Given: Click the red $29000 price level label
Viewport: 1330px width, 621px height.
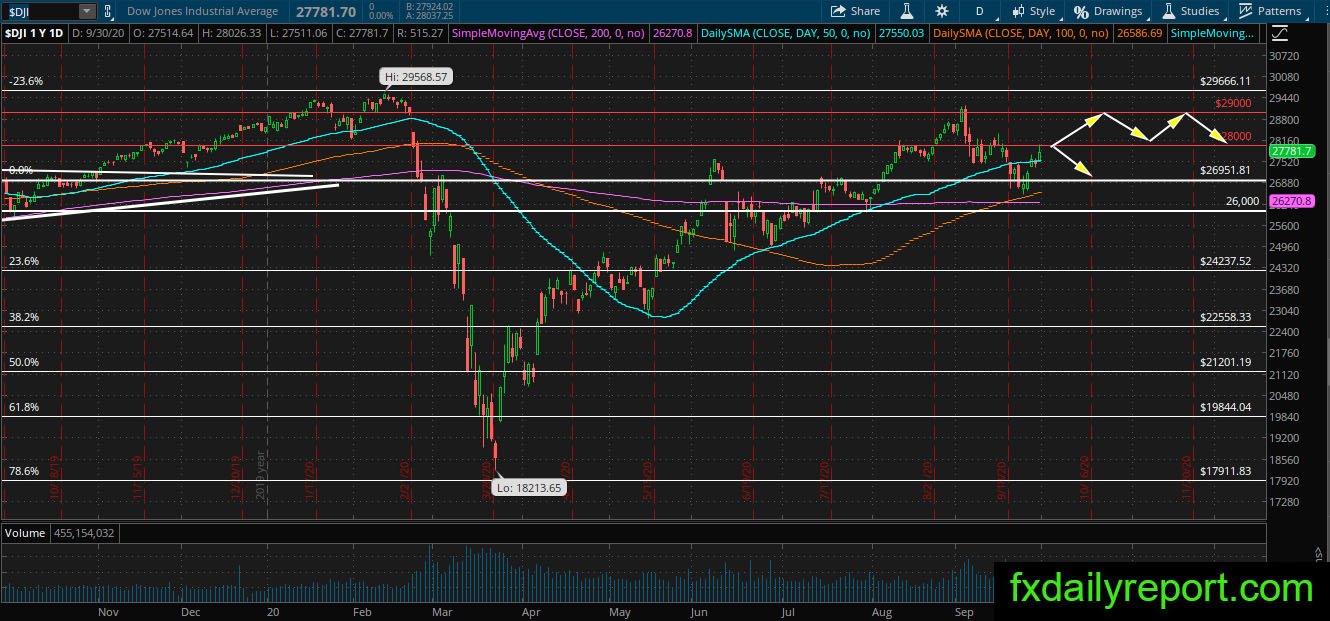Looking at the screenshot, I should pyautogui.click(x=1234, y=103).
